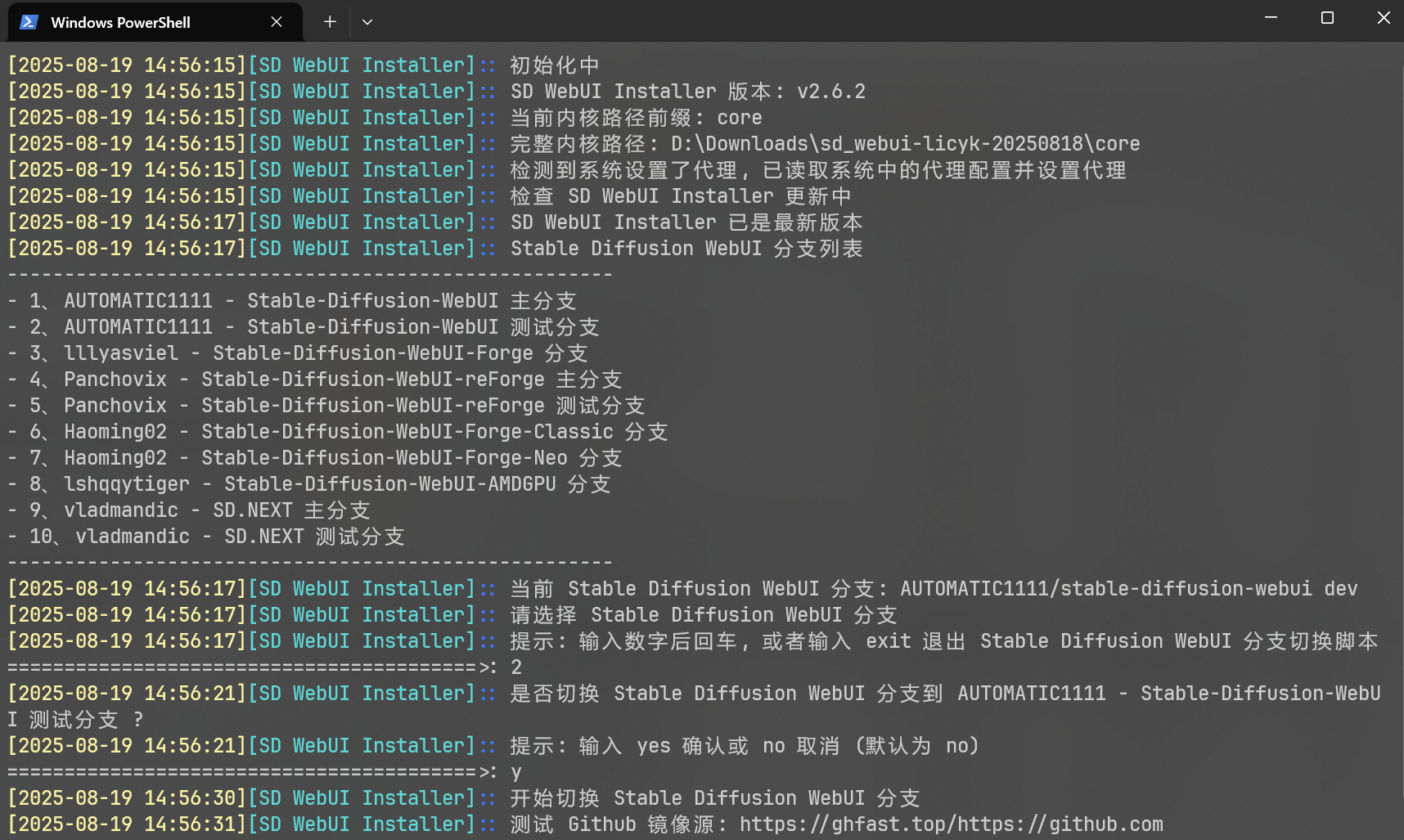
Task: Click the timestamp 2025-08-19 14:56:30
Action: (x=127, y=798)
